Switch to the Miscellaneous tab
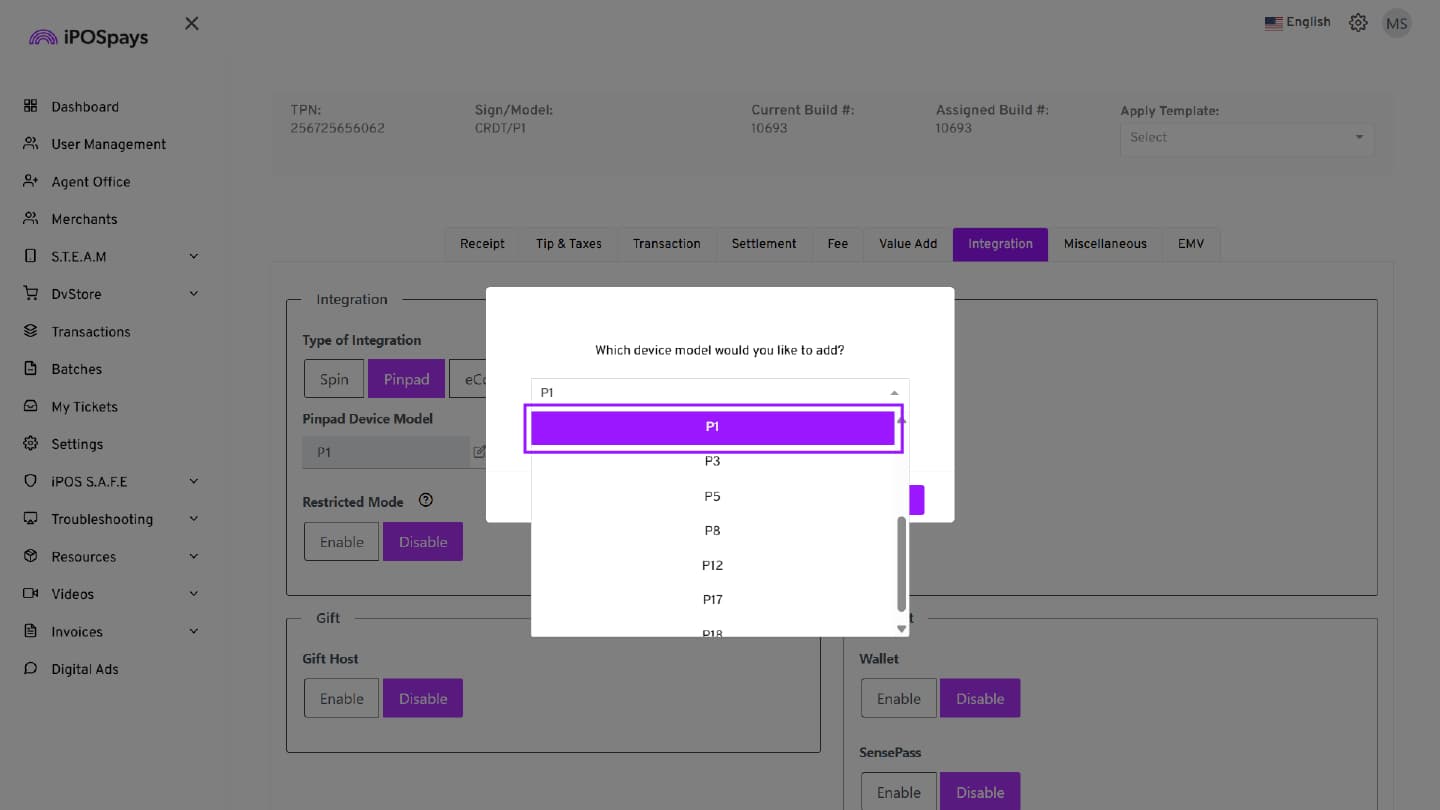Screen dimensions: 1440x810 click(x=1105, y=244)
